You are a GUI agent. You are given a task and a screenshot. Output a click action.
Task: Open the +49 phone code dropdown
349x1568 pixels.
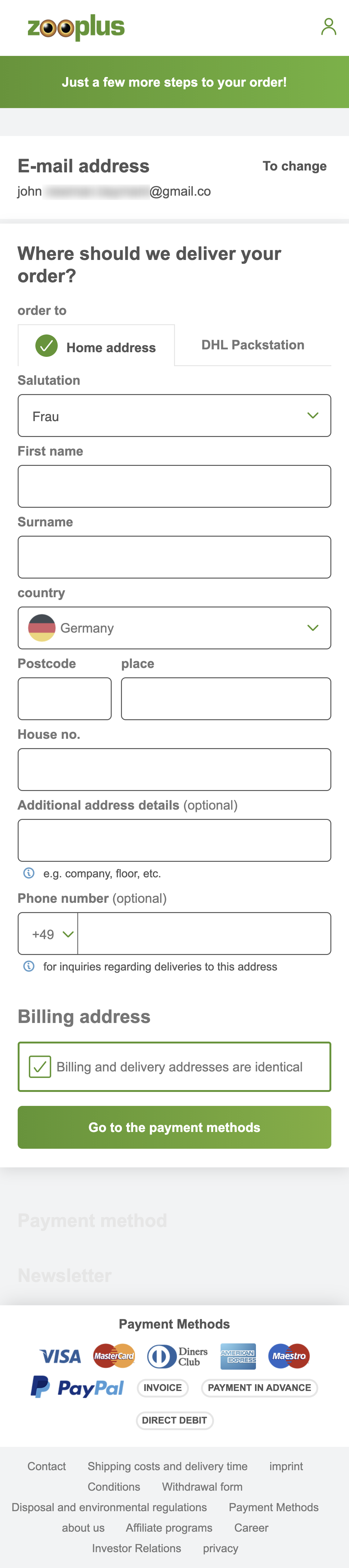(x=48, y=933)
